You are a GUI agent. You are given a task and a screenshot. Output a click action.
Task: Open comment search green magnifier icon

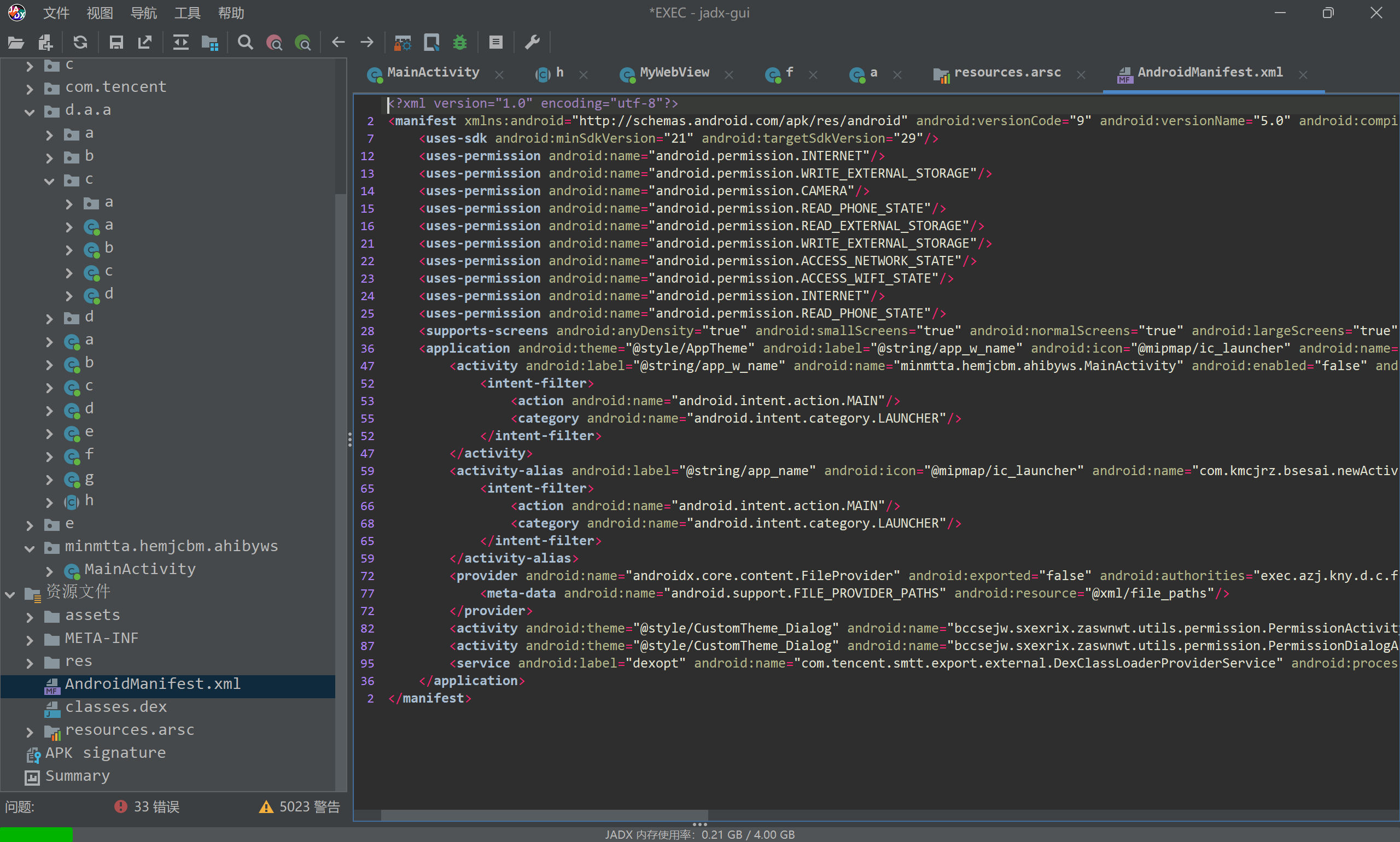pyautogui.click(x=303, y=43)
